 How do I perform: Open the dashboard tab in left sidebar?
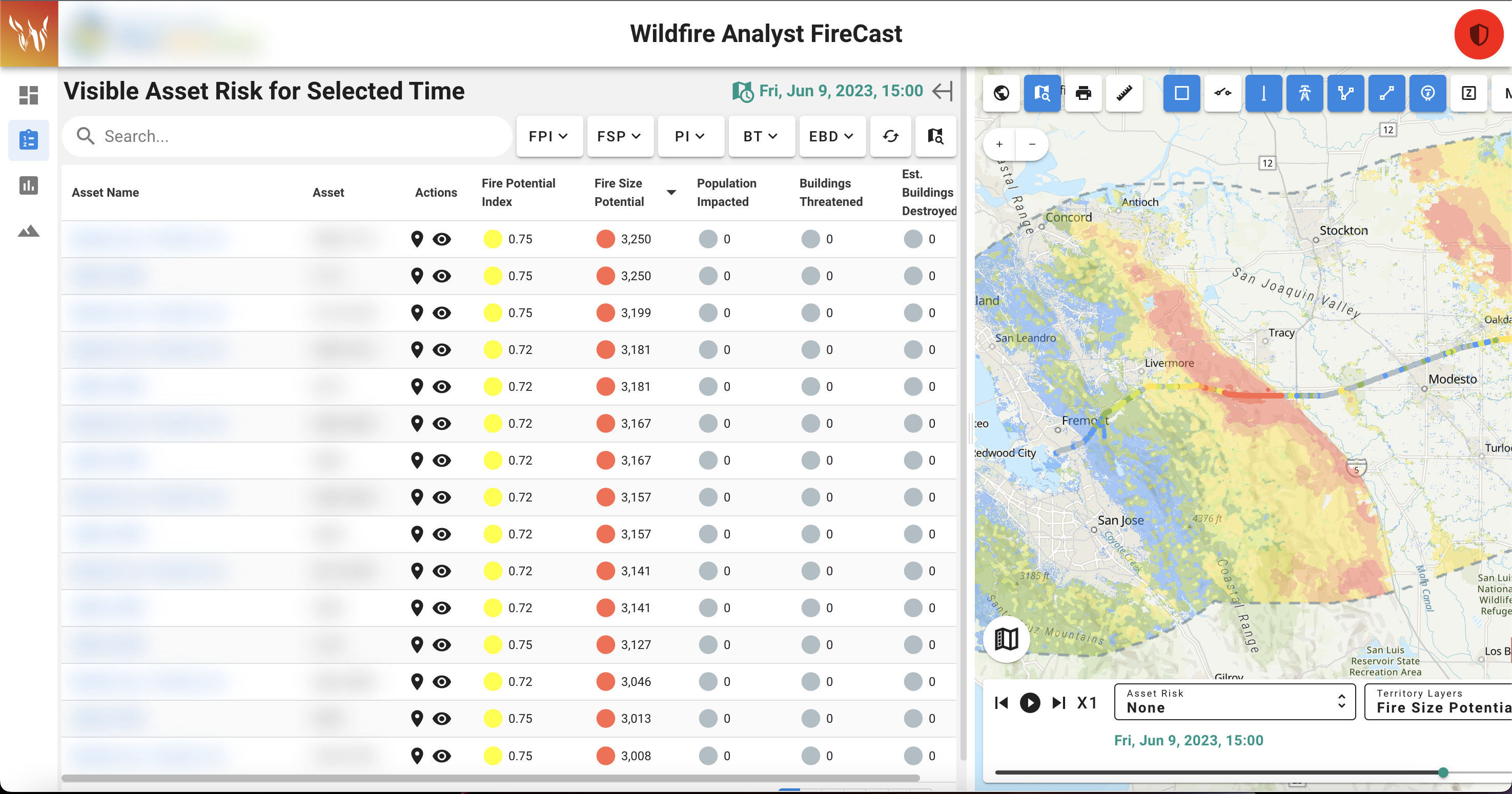(x=28, y=95)
